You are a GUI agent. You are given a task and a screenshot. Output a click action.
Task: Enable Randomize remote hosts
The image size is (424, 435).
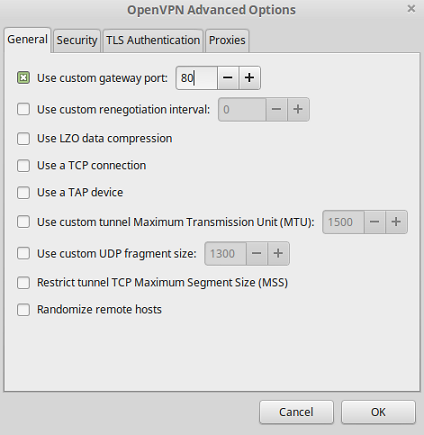tap(23, 310)
